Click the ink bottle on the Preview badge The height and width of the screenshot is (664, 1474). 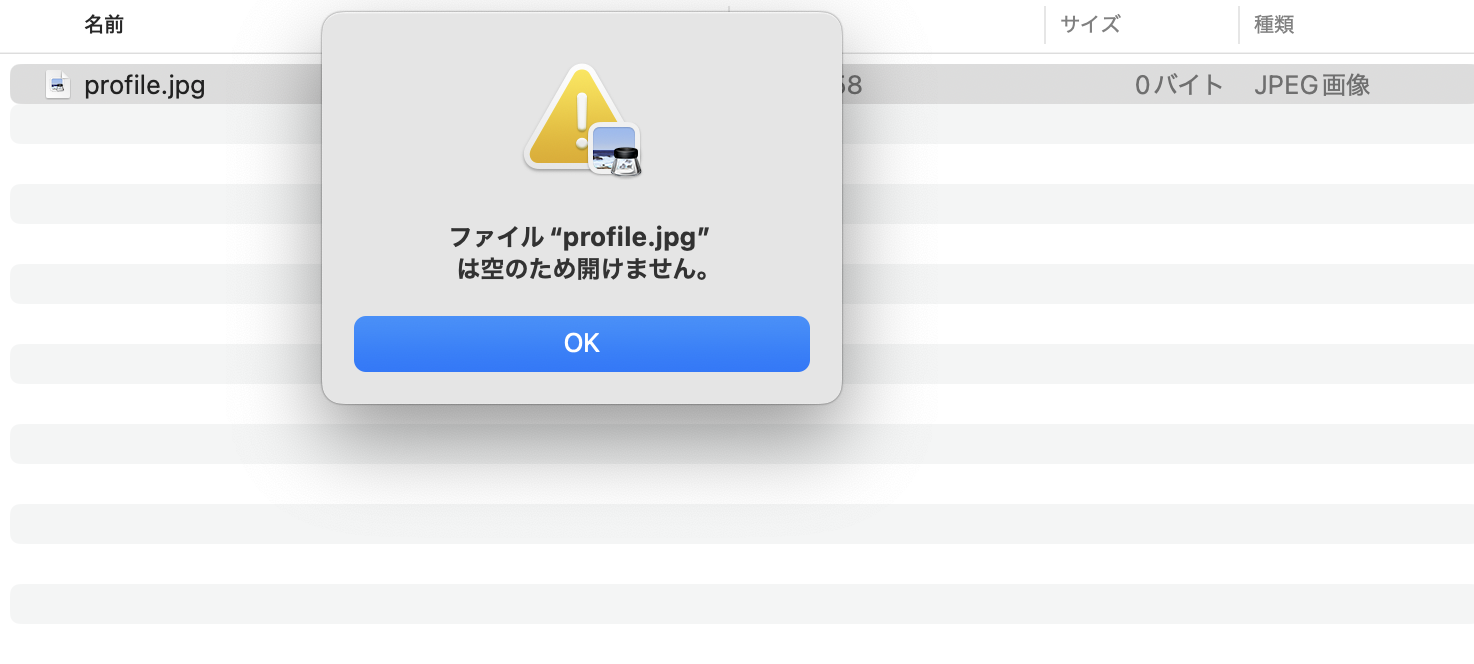(x=624, y=160)
